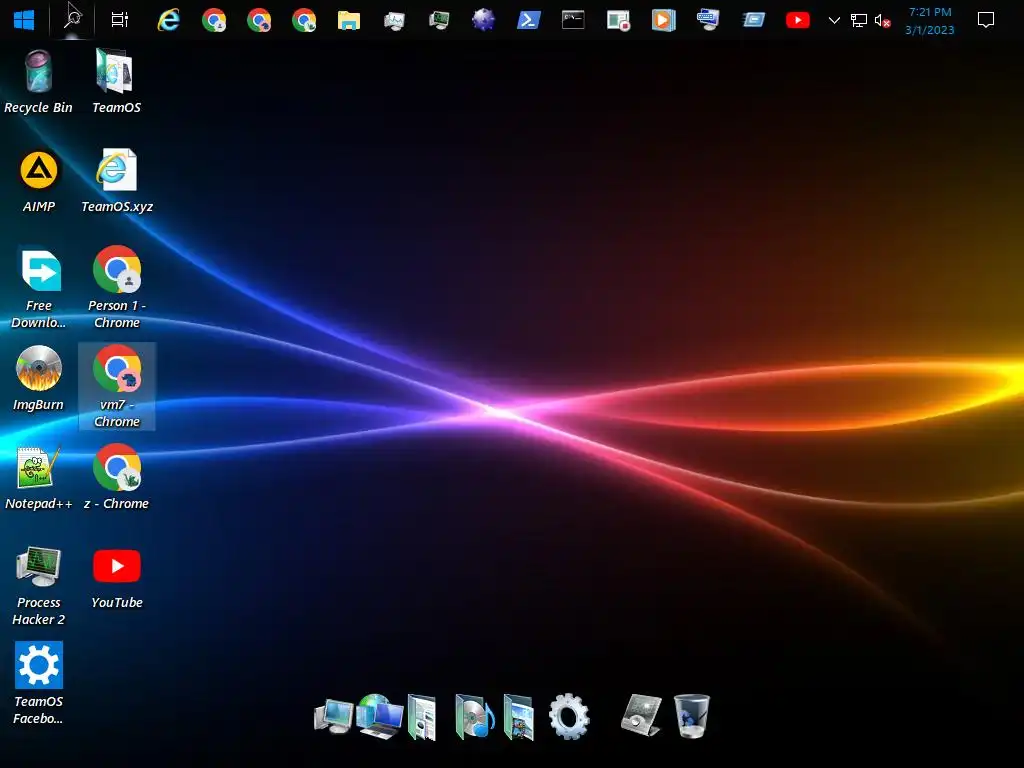Open the TeamOS.xyz internet shortcut
The width and height of the screenshot is (1024, 768).
(x=117, y=181)
